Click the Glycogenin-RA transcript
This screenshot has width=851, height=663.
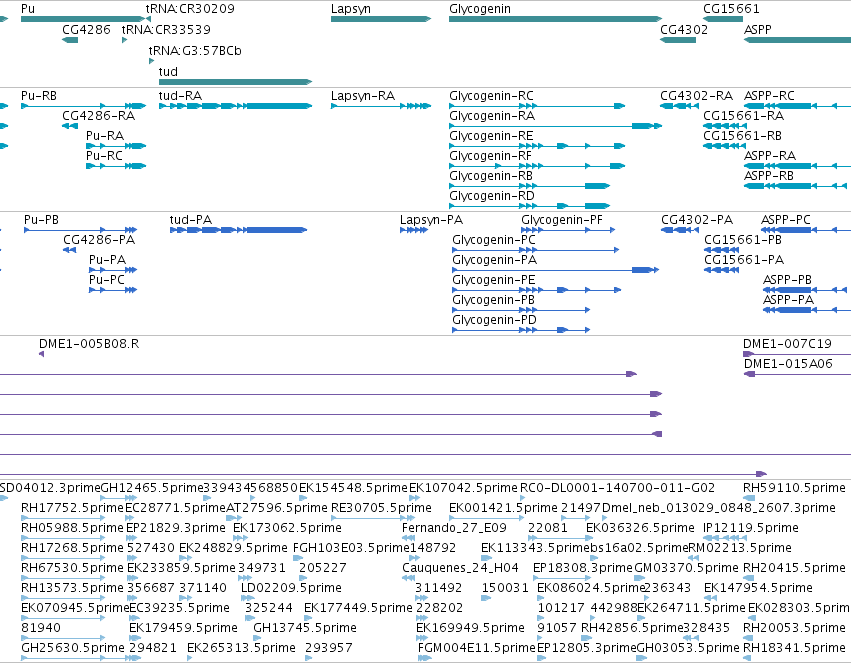pos(556,126)
